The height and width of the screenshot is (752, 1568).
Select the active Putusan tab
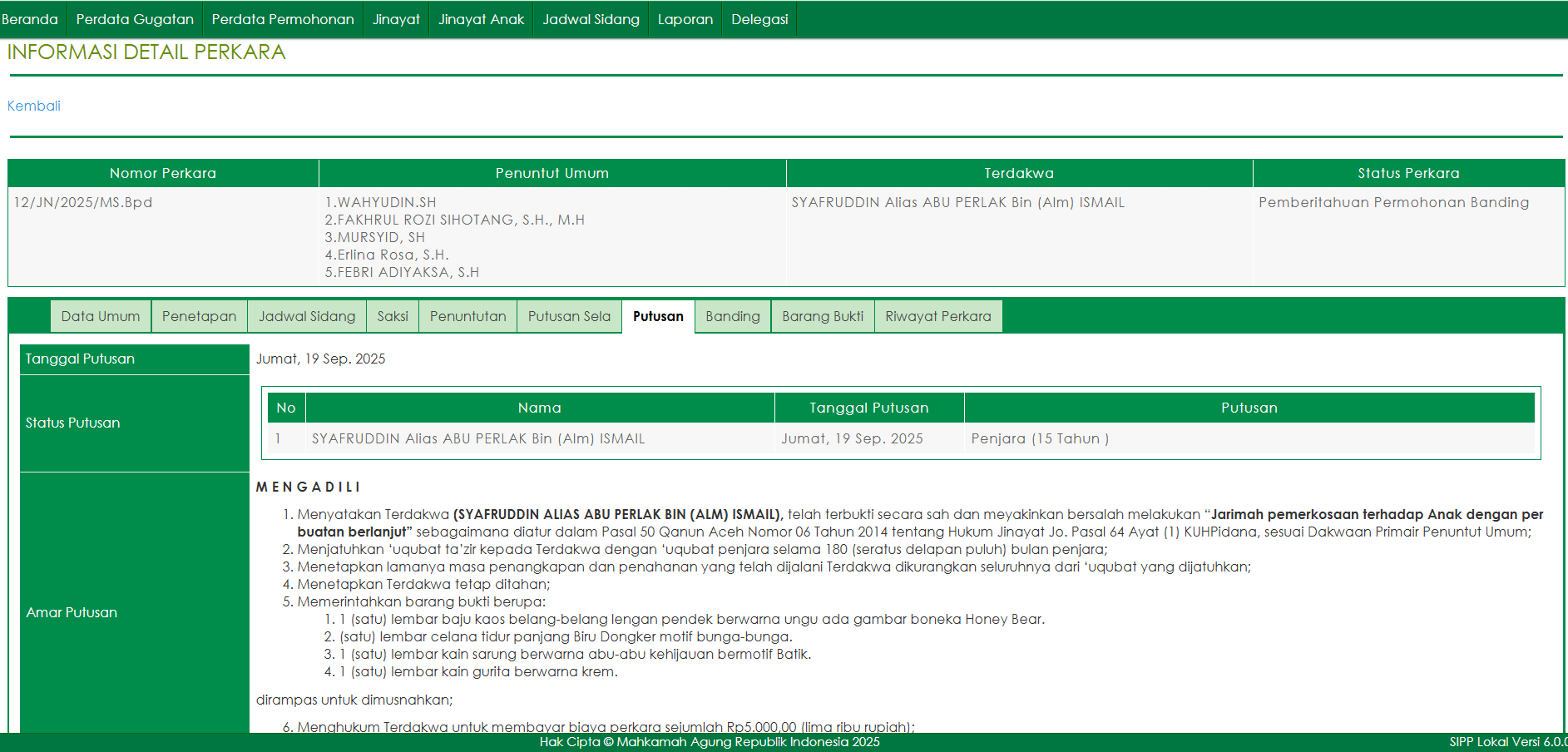click(x=658, y=316)
